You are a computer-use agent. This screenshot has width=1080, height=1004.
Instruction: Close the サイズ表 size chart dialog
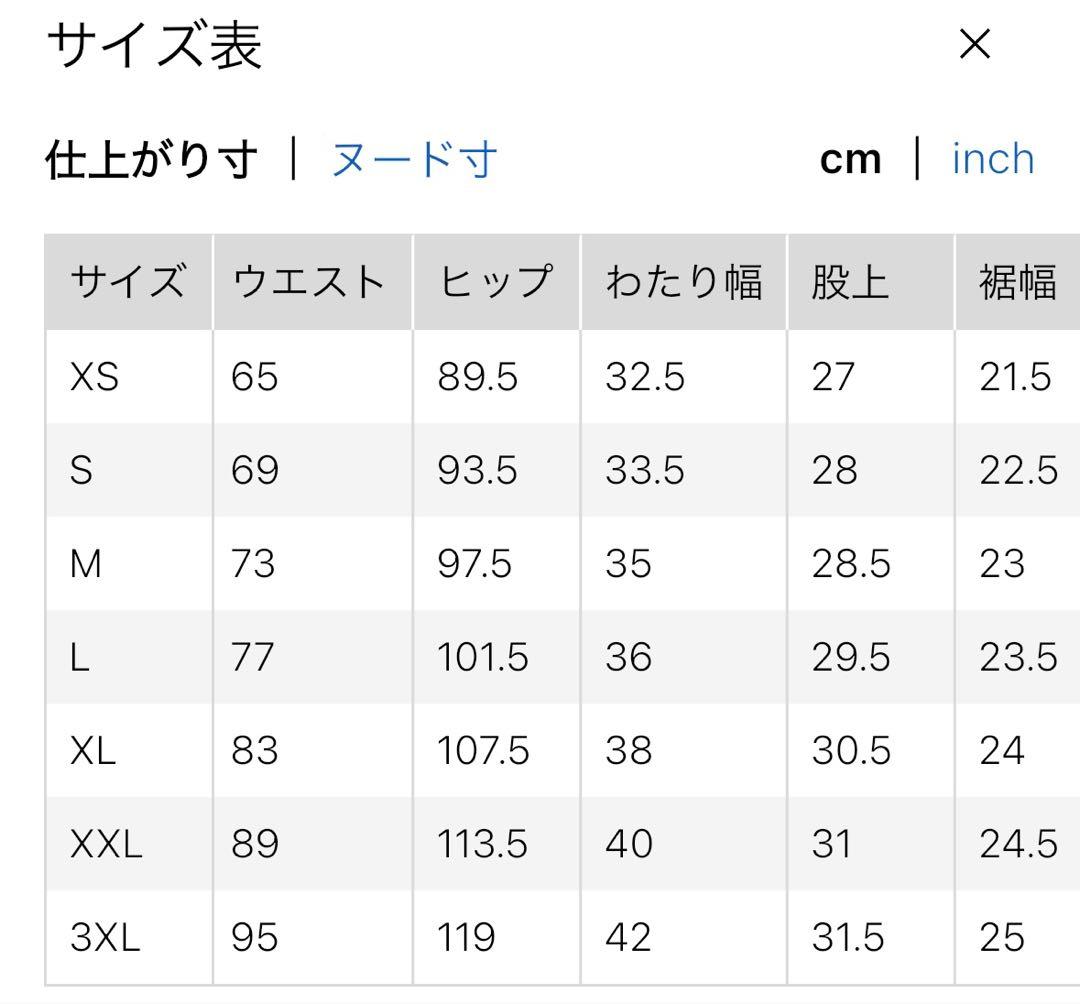click(974, 44)
